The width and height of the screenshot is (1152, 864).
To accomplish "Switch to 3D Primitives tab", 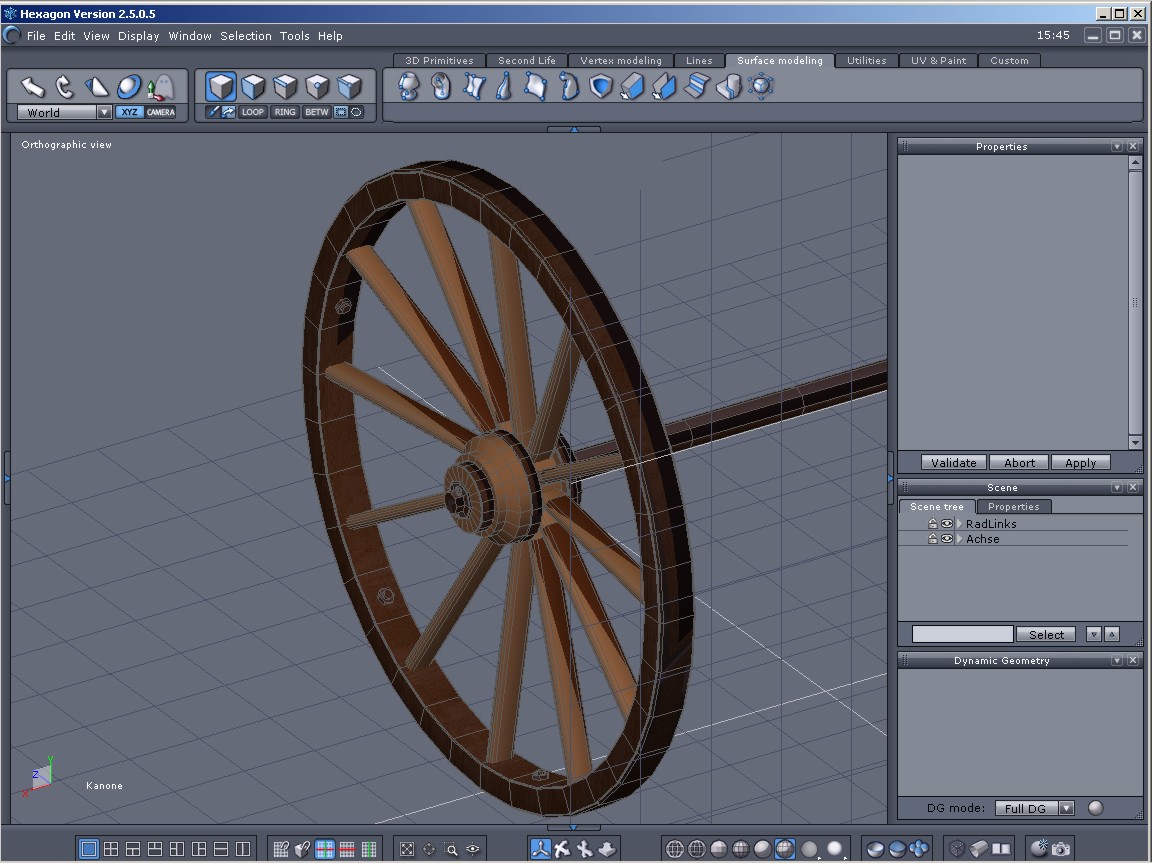I will [x=439, y=61].
